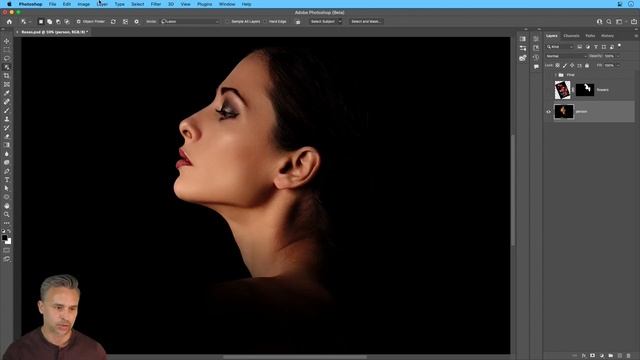Switch to the Paths tab

[x=590, y=36]
